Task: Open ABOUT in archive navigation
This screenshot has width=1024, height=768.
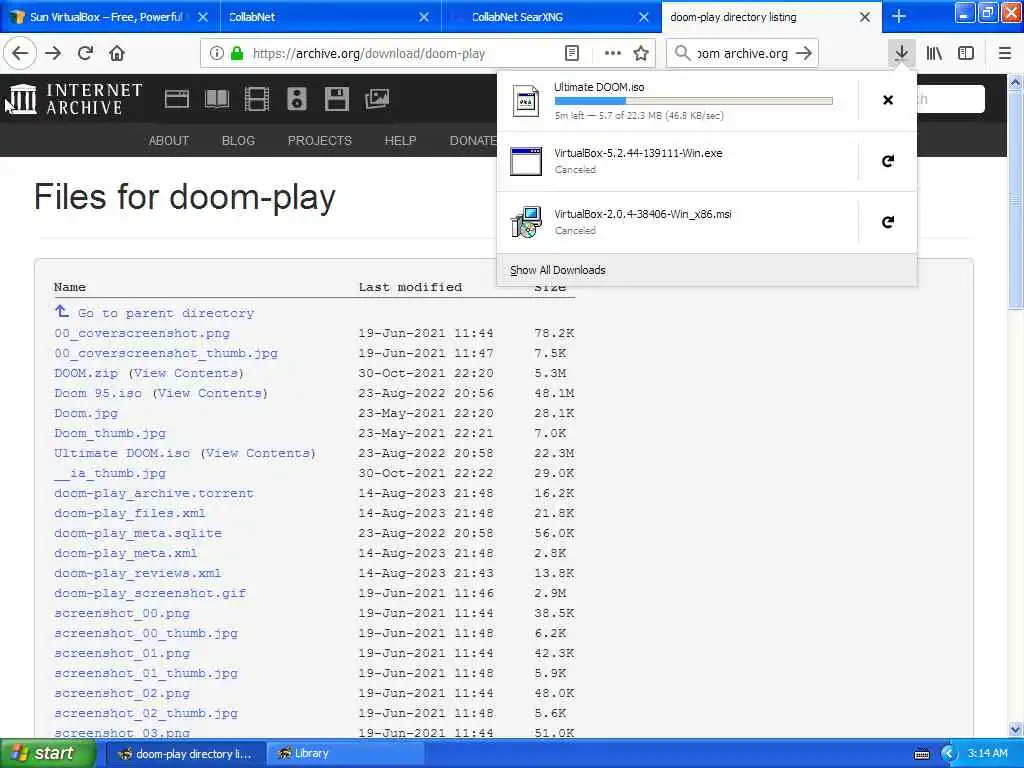Action: point(168,140)
